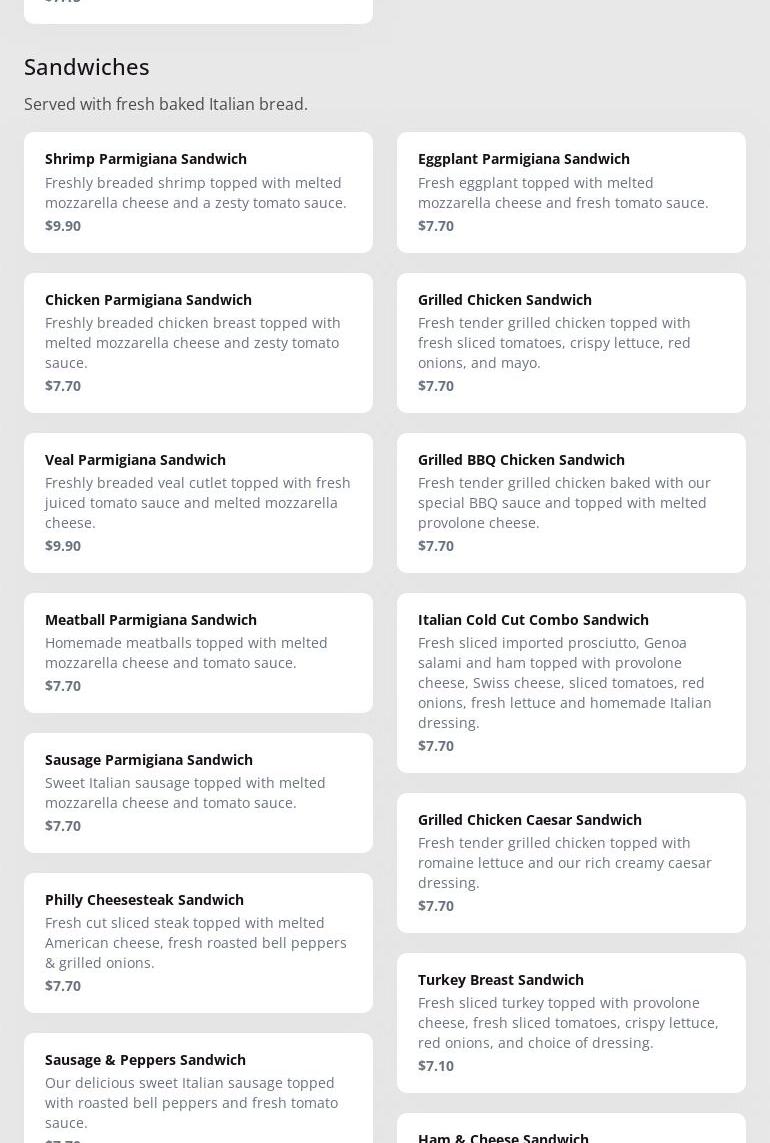Select the Veal Parmigiana Sandwich item
This screenshot has width=770, height=1143.
pyautogui.click(x=198, y=503)
